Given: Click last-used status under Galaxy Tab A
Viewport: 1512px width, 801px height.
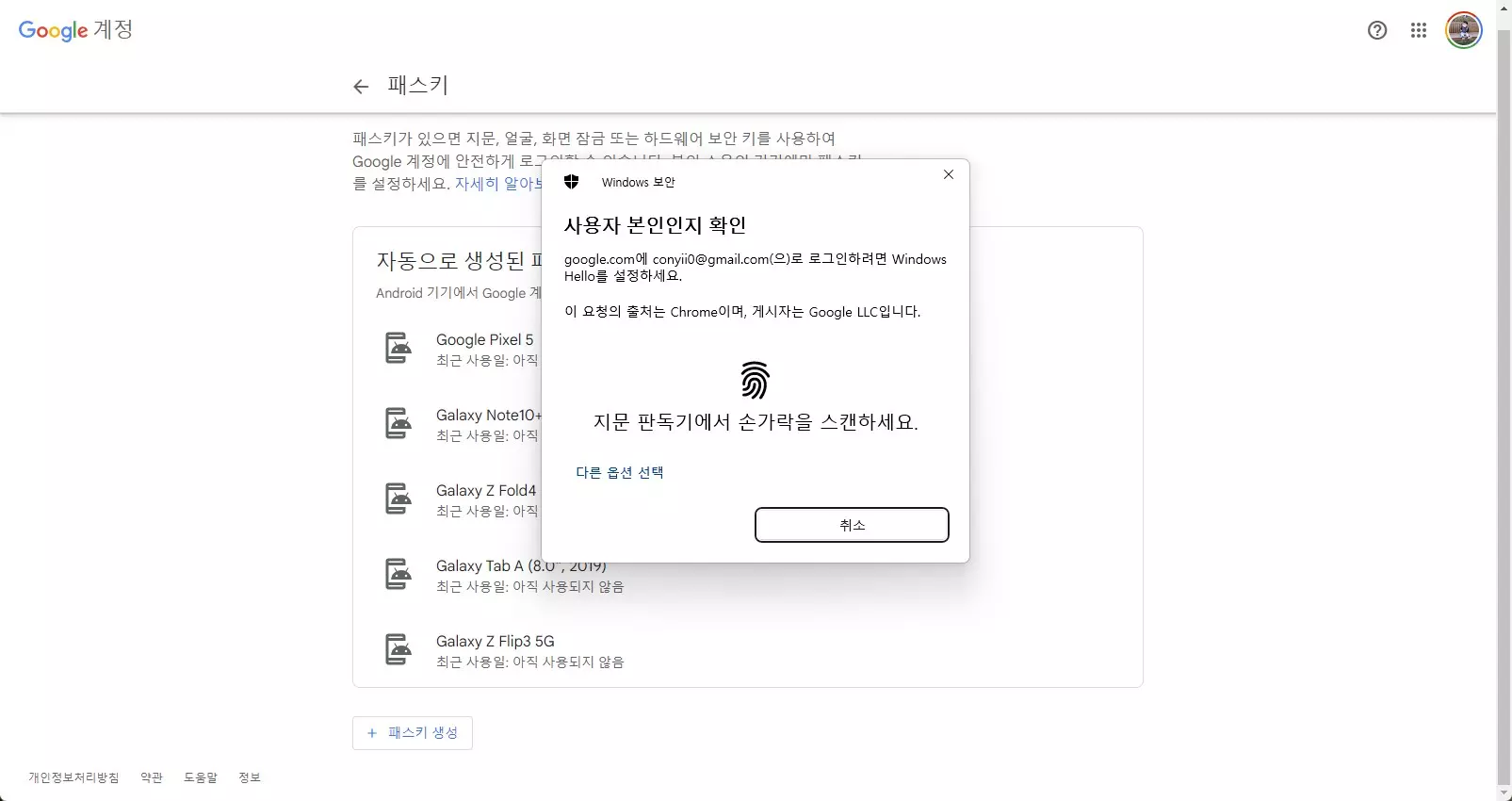Looking at the screenshot, I should tap(530, 586).
